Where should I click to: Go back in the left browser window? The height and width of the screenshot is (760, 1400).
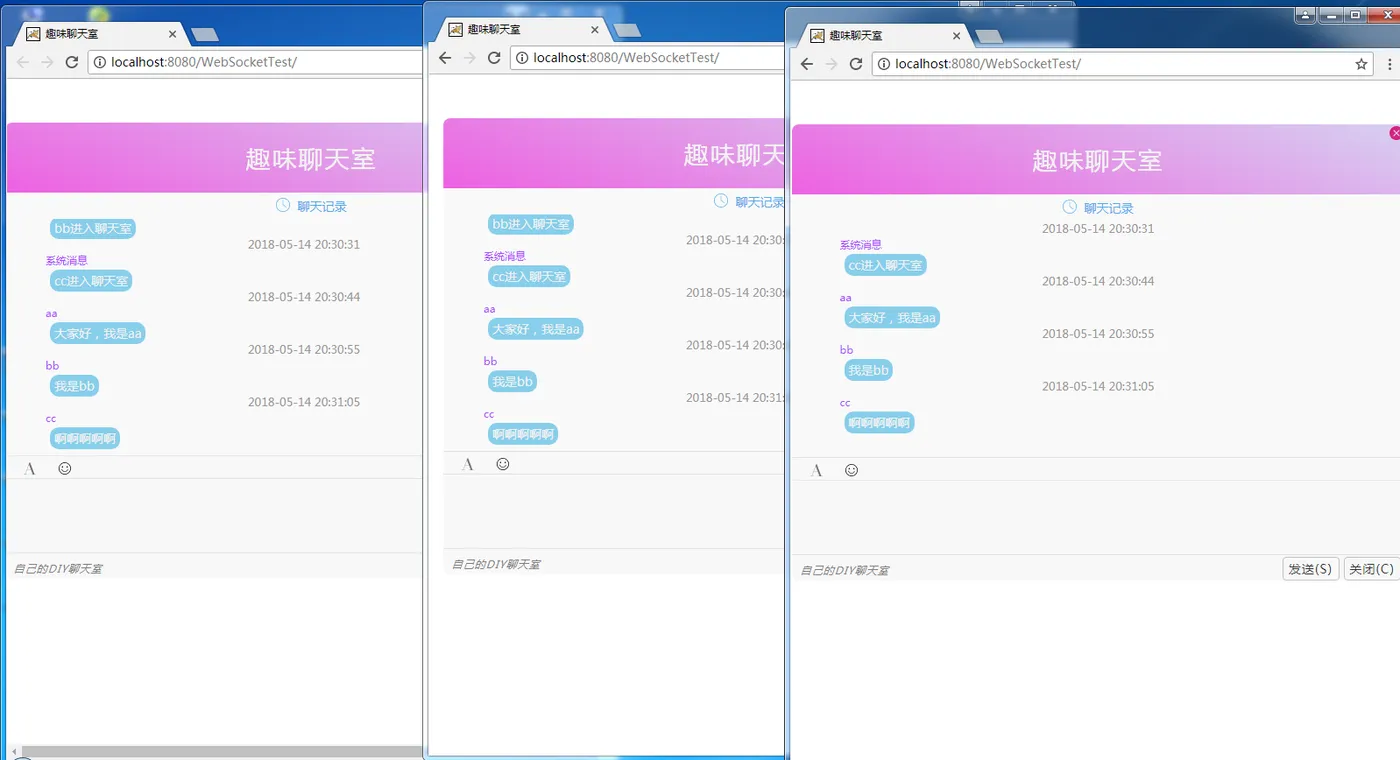22,62
